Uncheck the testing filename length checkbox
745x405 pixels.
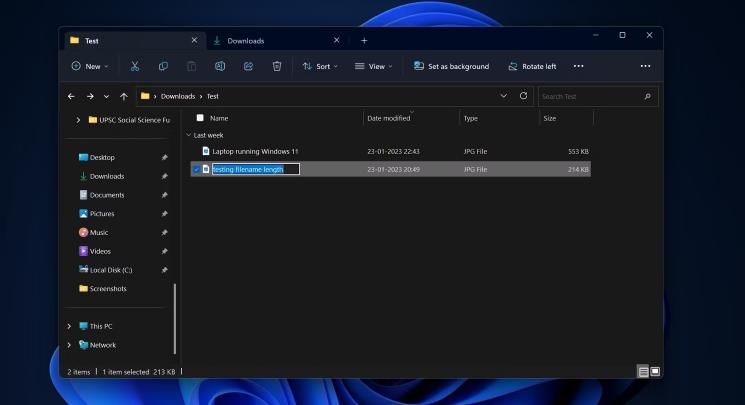pyautogui.click(x=196, y=169)
